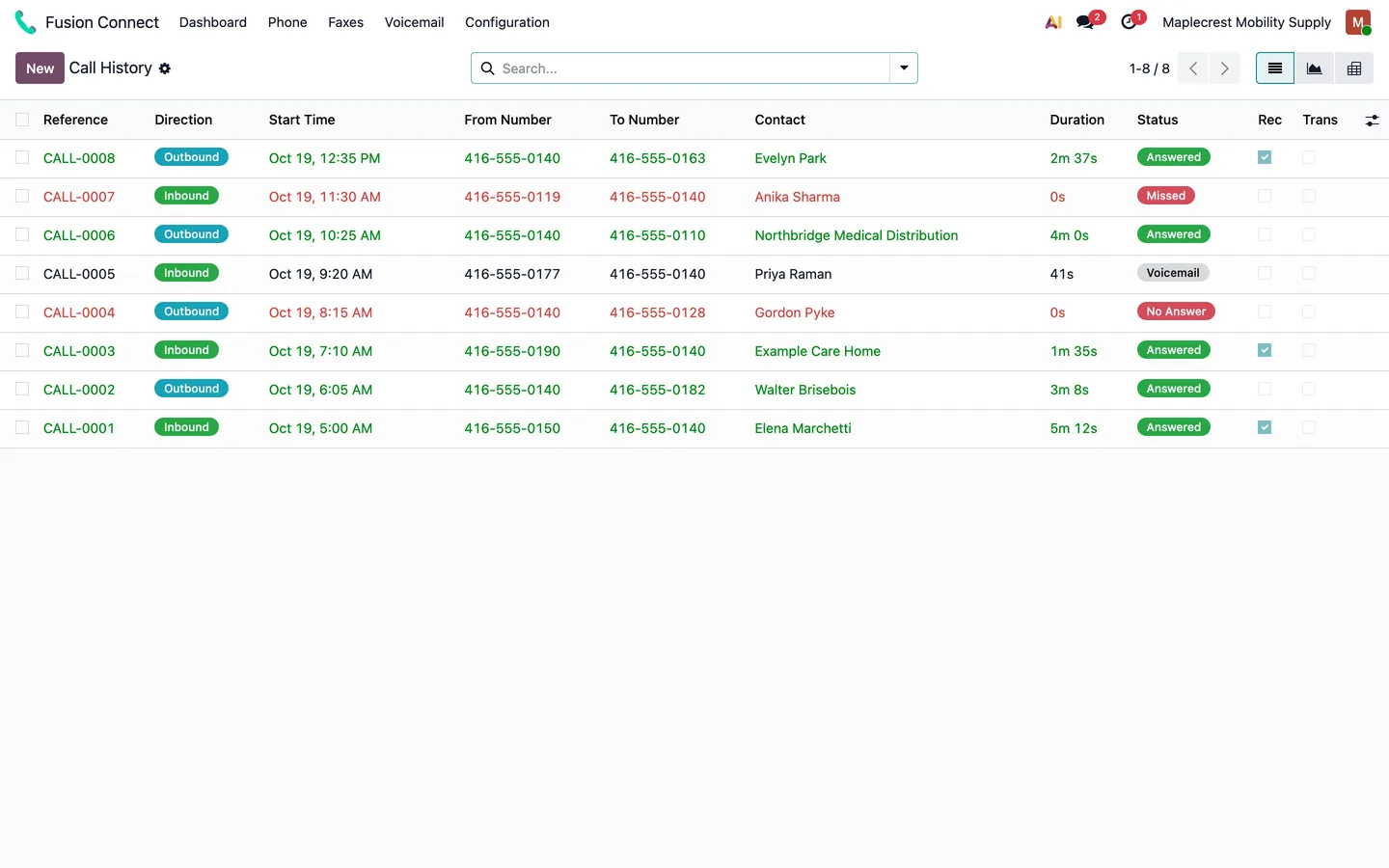Click the Elena Marchetti contact cell
Viewport: 1389px width, 868px height.
point(803,428)
